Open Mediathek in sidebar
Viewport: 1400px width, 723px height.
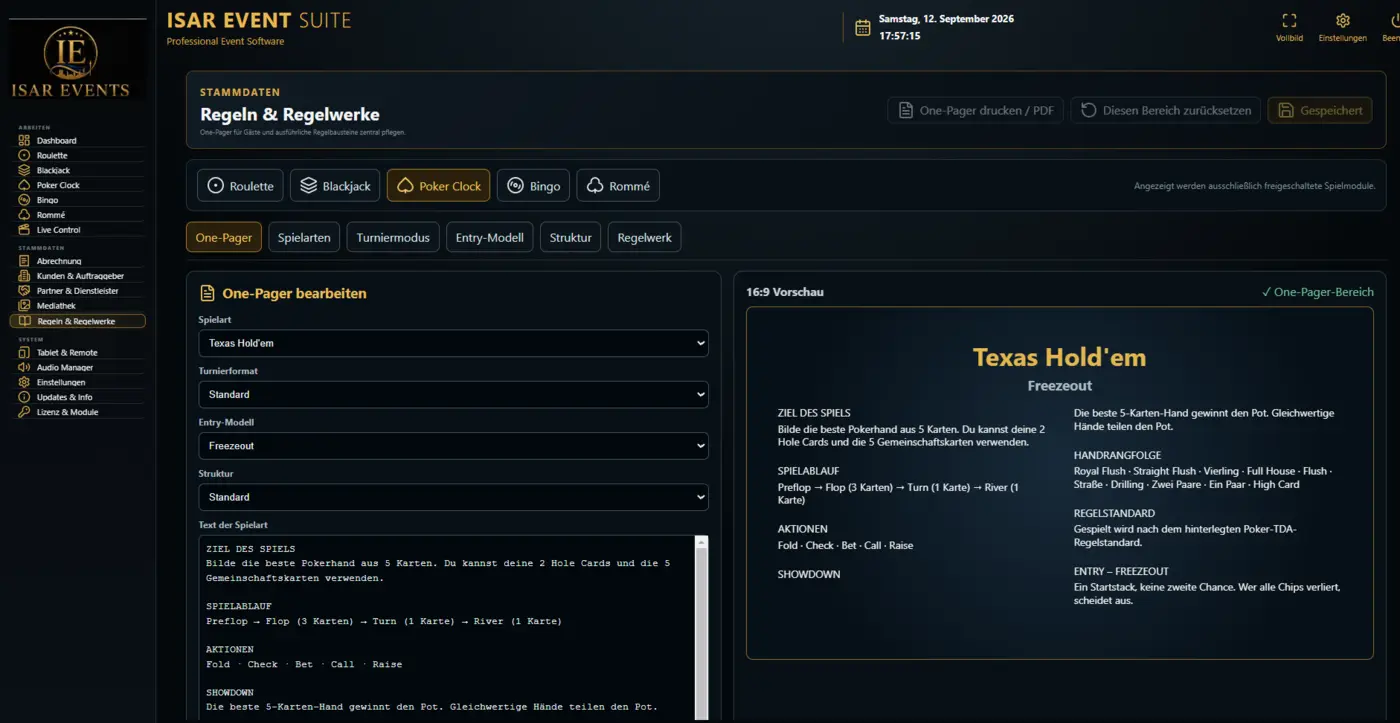tap(78, 306)
